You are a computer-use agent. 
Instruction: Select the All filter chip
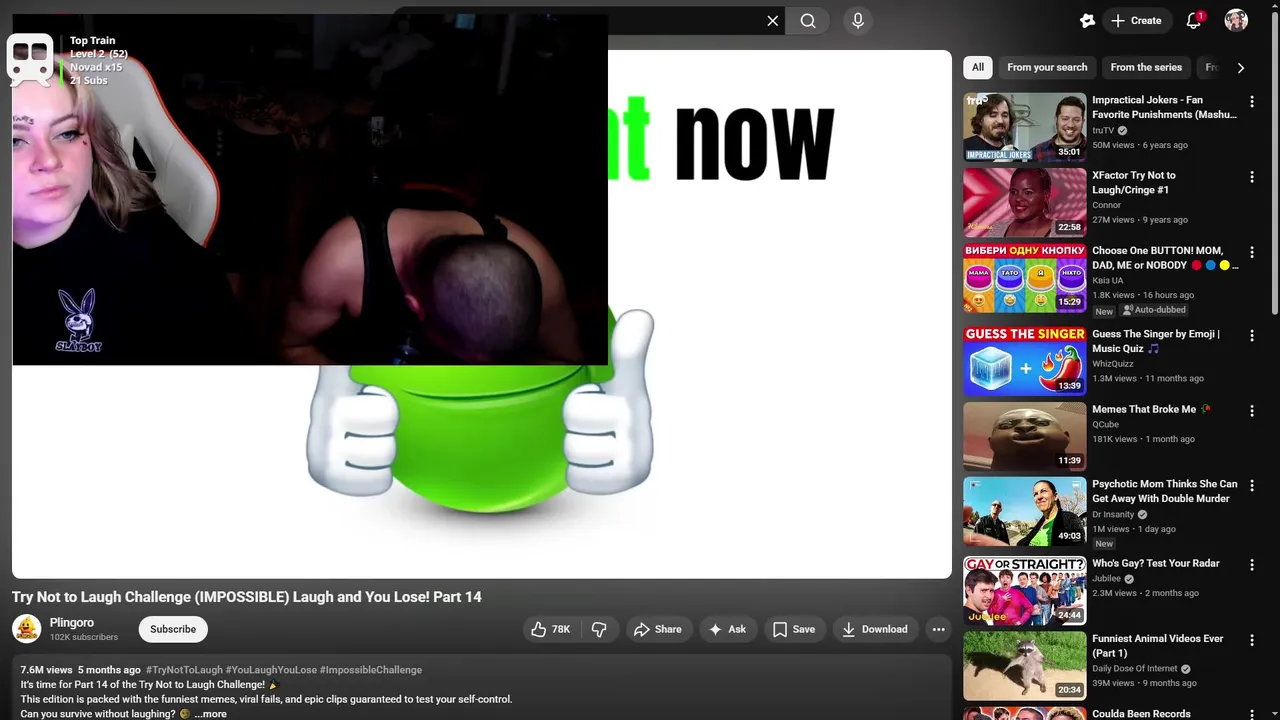(978, 67)
